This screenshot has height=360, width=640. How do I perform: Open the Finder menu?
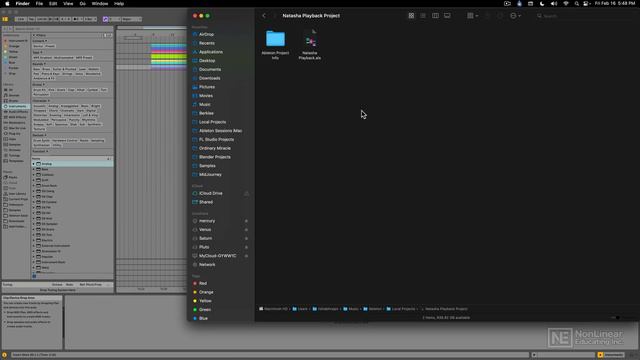click(x=22, y=4)
